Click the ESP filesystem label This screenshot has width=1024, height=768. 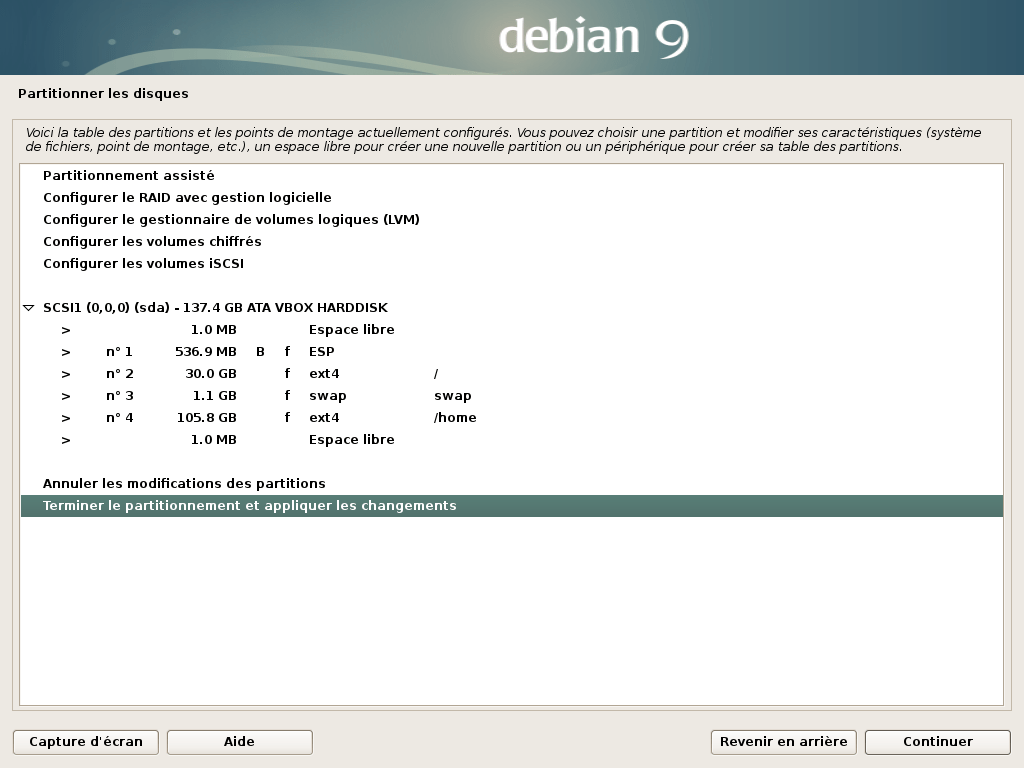321,352
